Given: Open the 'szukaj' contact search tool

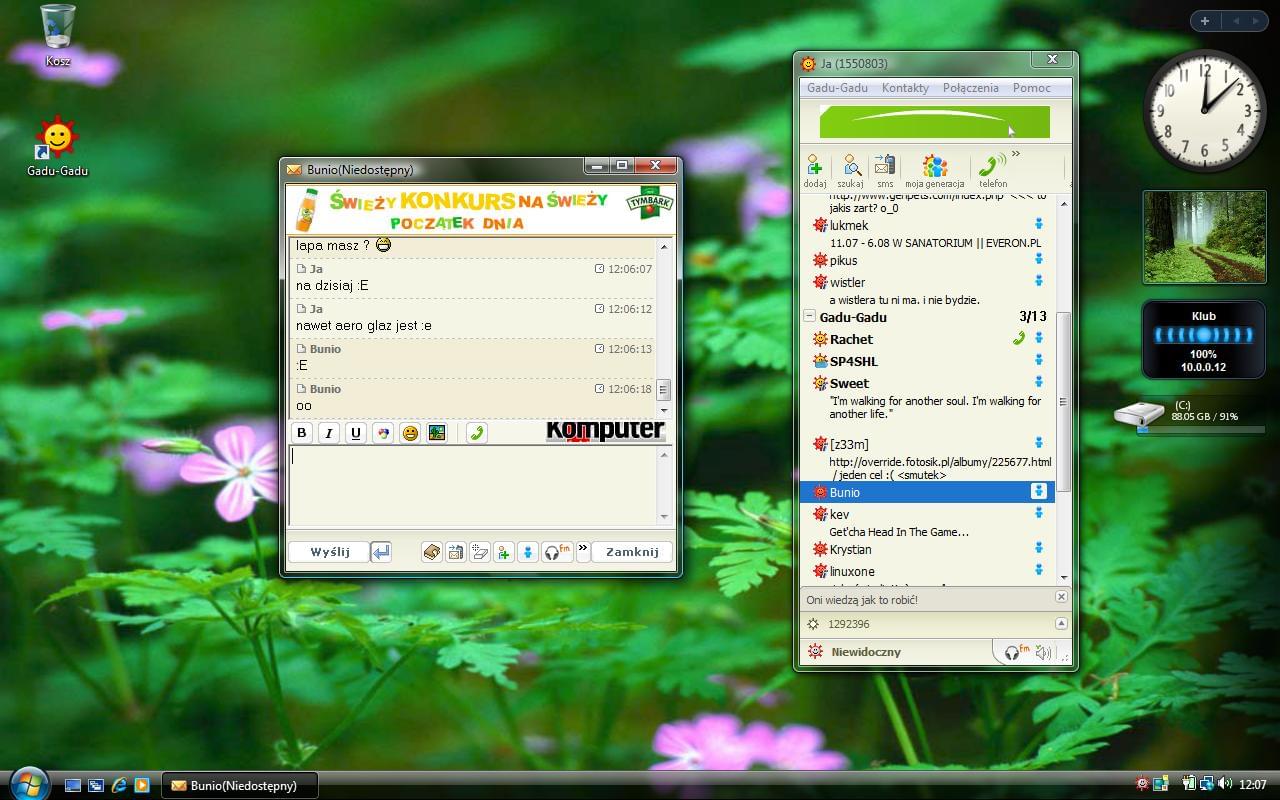Looking at the screenshot, I should [850, 169].
